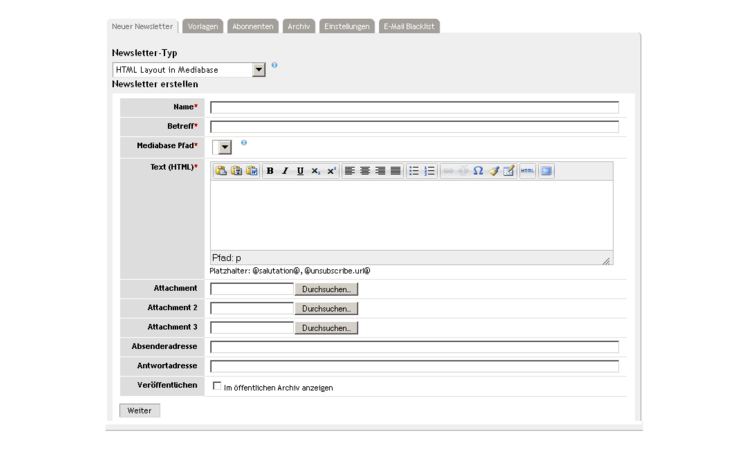Image resolution: width=750 pixels, height=450 pixels.
Task: Click the cleanup code broom icon
Action: tap(494, 171)
